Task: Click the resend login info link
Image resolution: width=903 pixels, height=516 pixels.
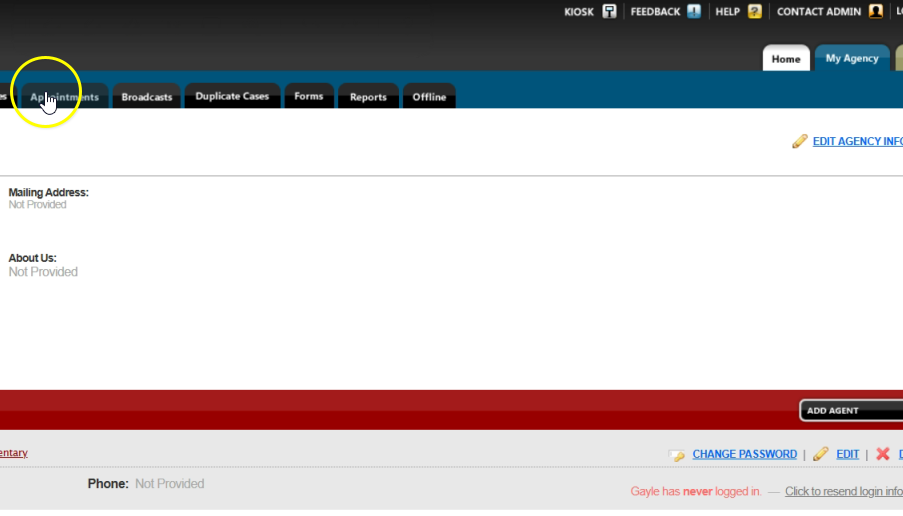Action: [843, 491]
